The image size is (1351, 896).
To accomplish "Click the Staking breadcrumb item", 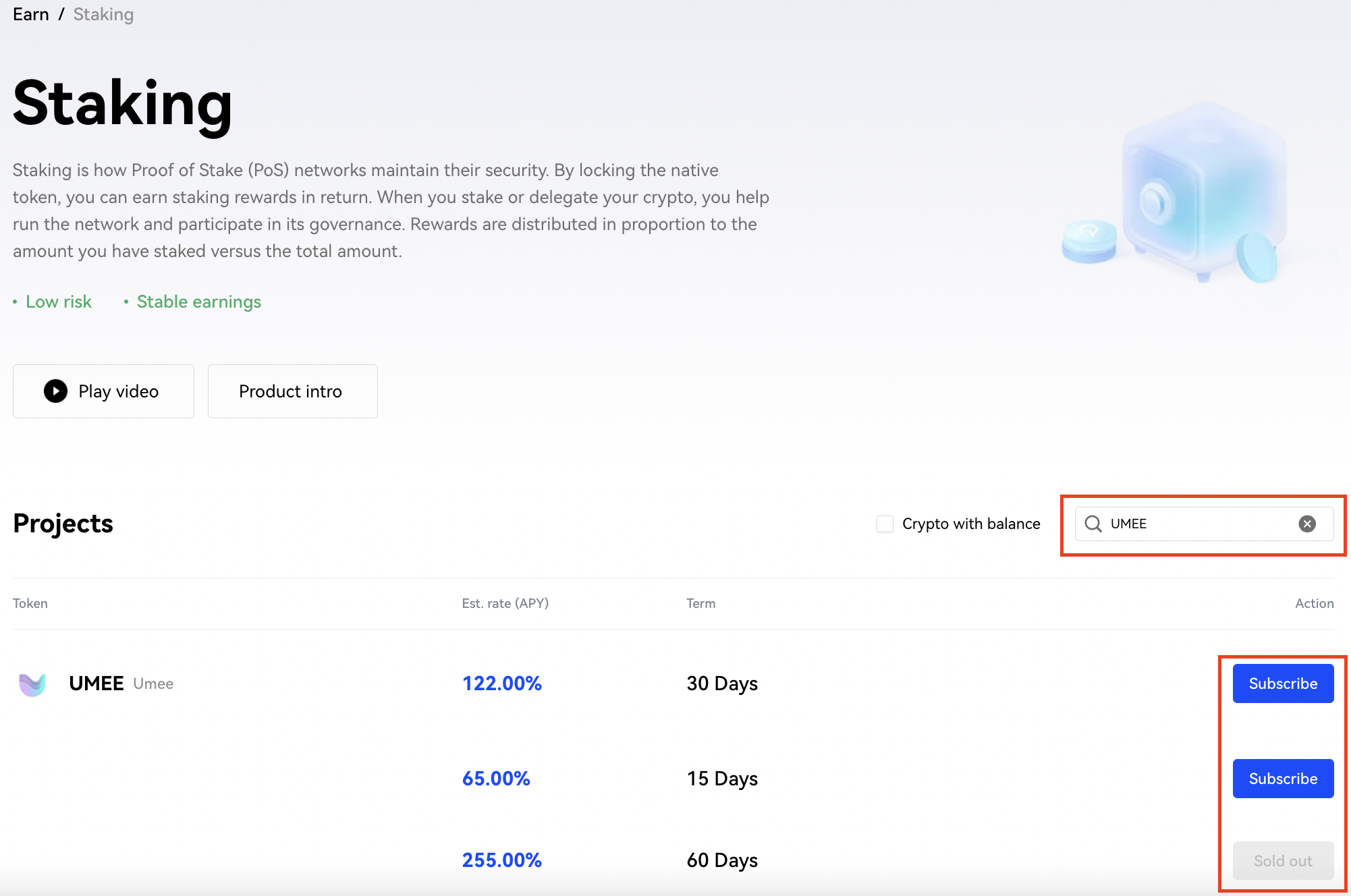I will pyautogui.click(x=103, y=14).
